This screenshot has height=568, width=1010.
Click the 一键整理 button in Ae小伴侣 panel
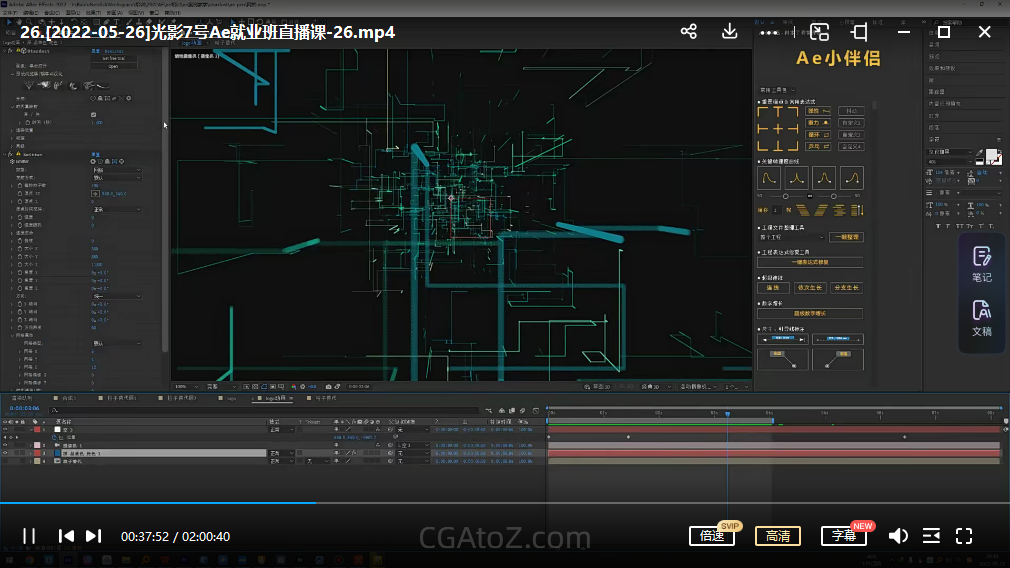[x=845, y=237]
